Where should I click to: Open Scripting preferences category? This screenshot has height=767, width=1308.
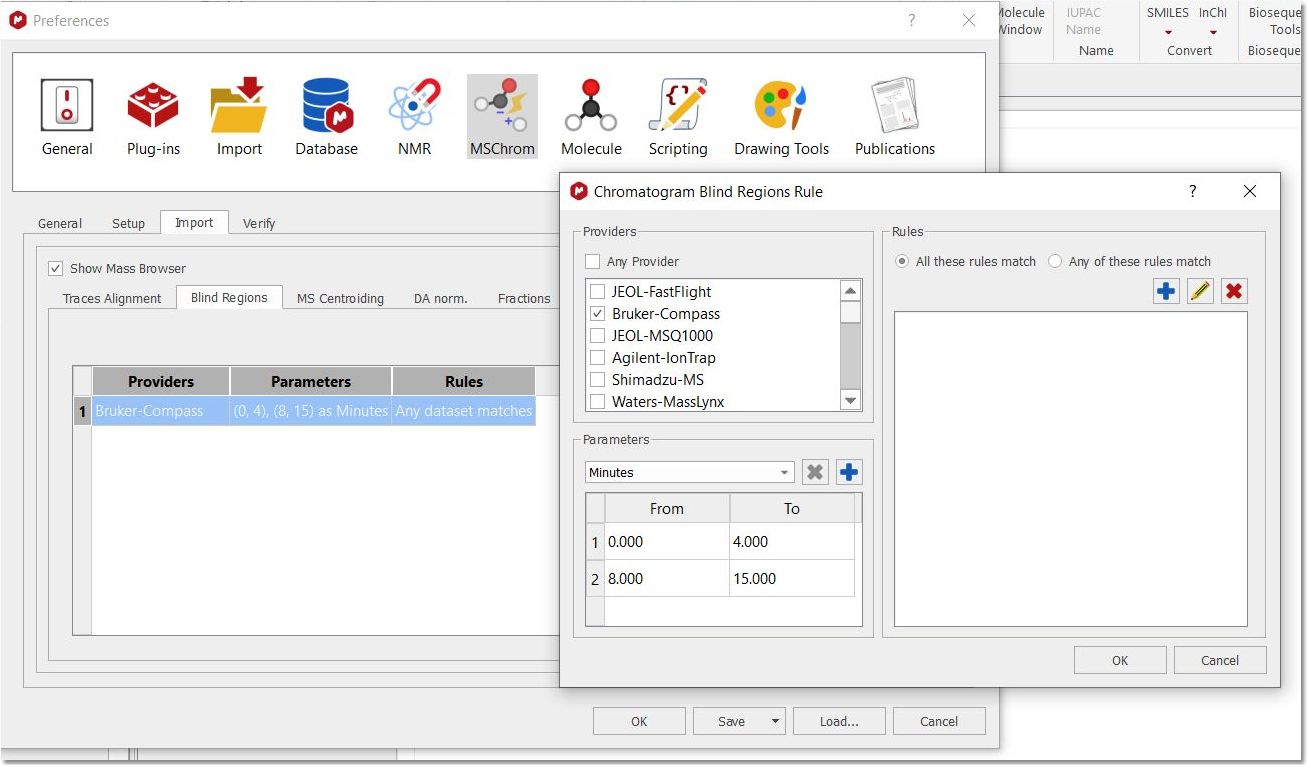click(x=678, y=118)
